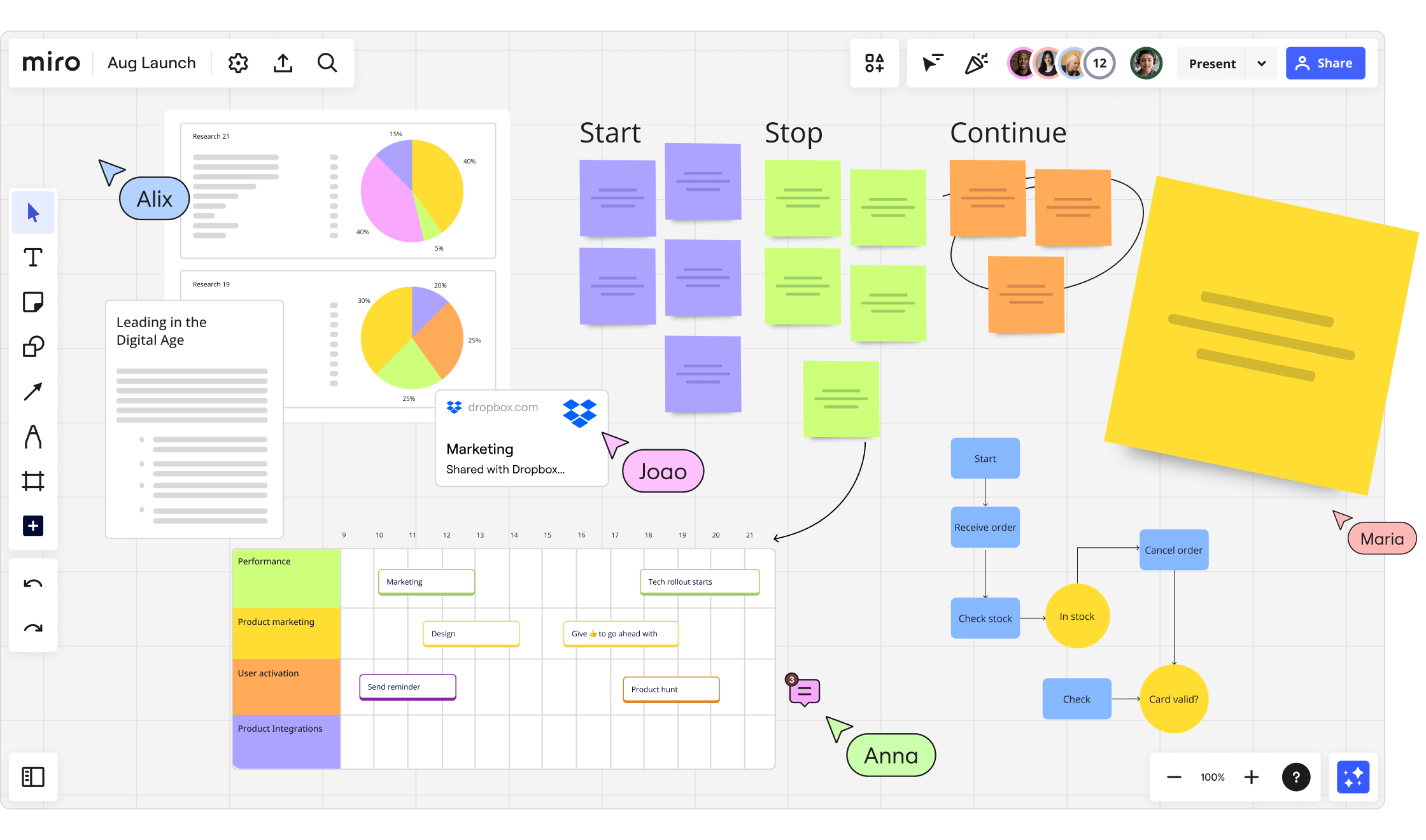Click the redo button in left sidebar

34,628
